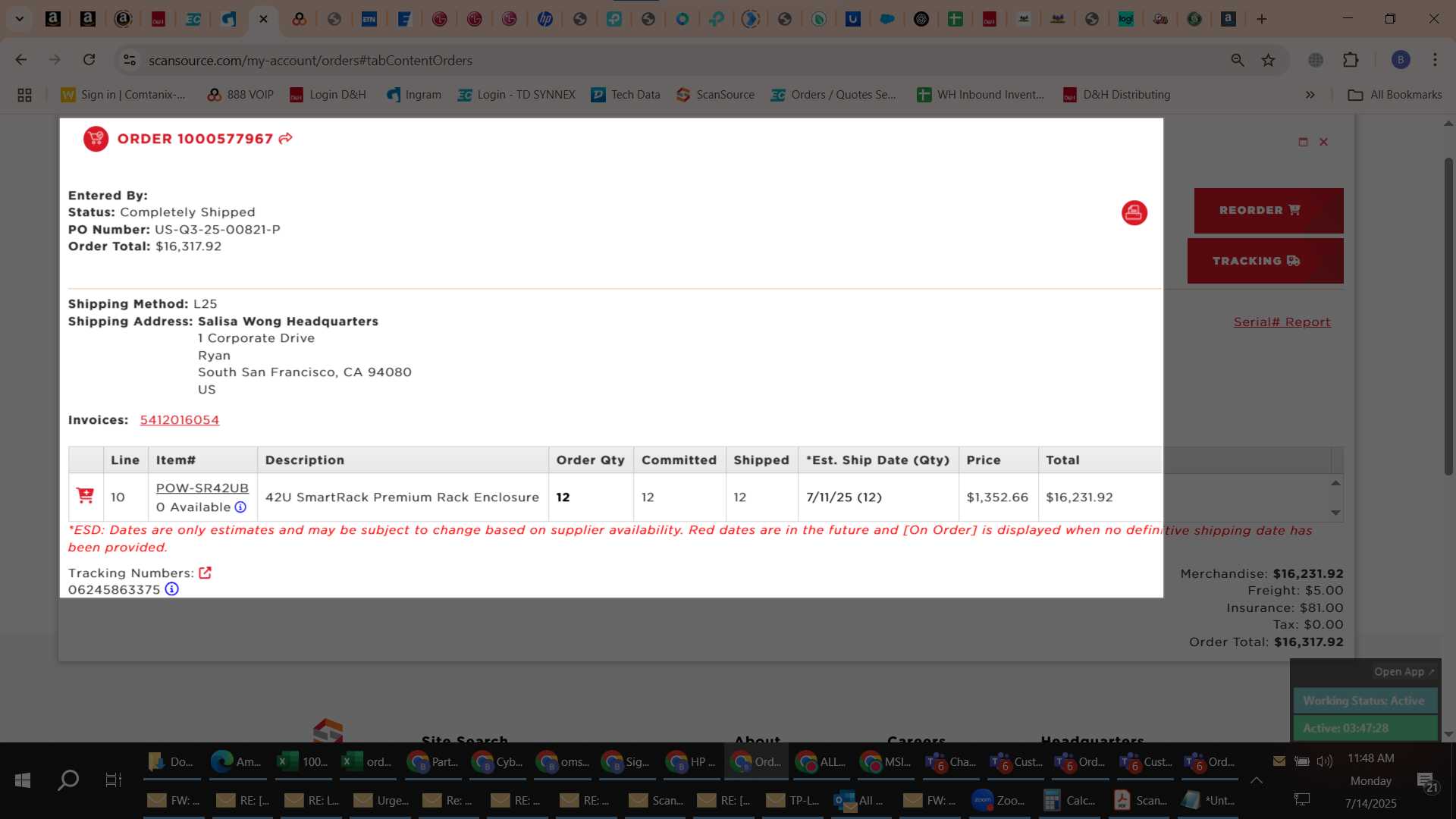
Task: Open the Serial# Report link
Action: point(1282,322)
